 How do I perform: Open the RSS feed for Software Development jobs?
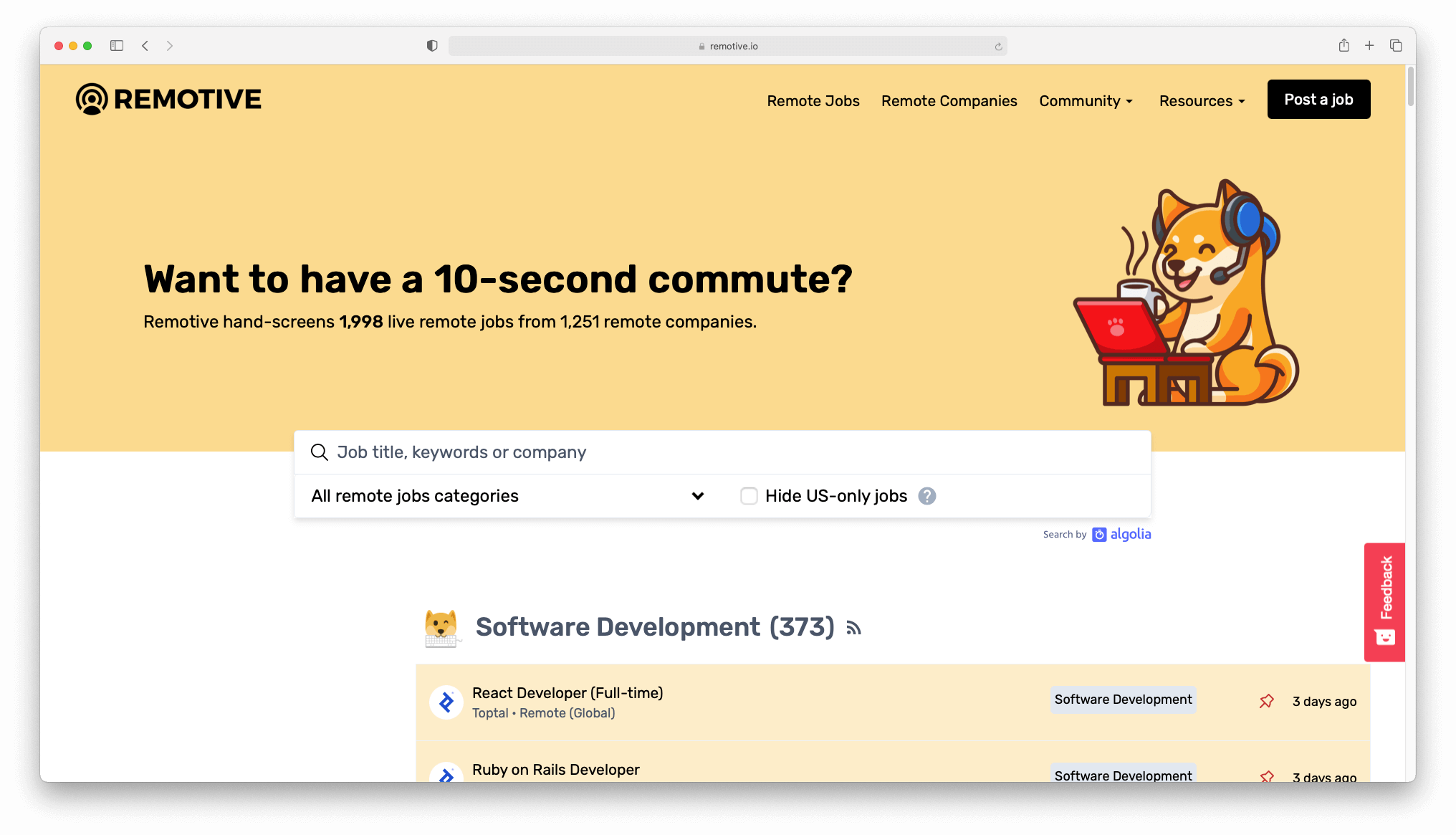[853, 628]
